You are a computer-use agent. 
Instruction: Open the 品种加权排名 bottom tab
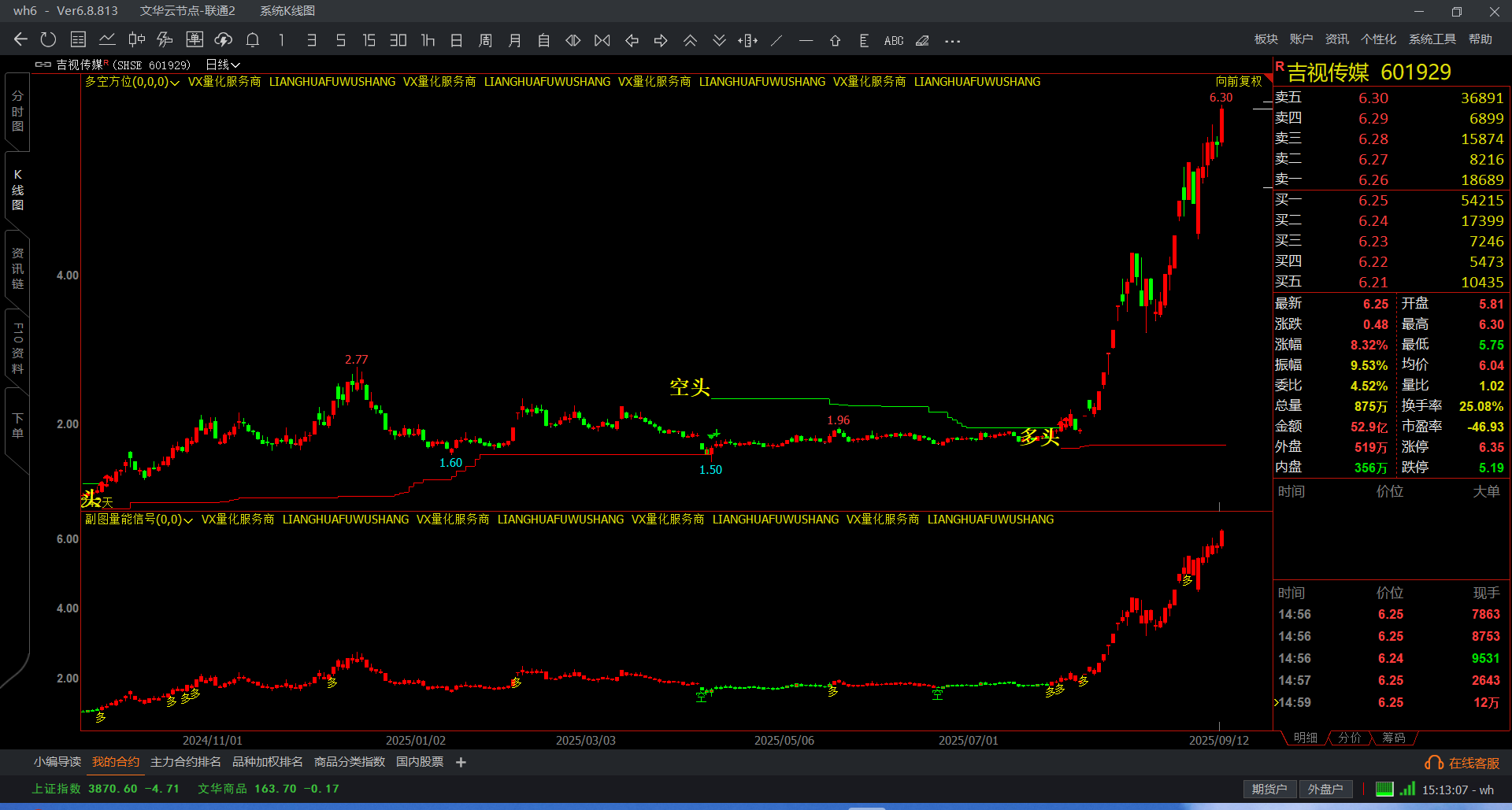(x=268, y=761)
